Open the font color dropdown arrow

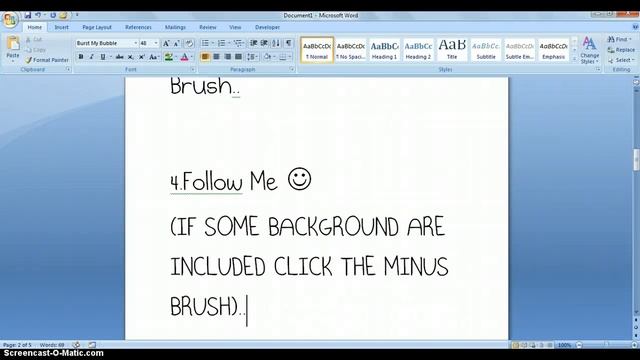[x=192, y=57]
